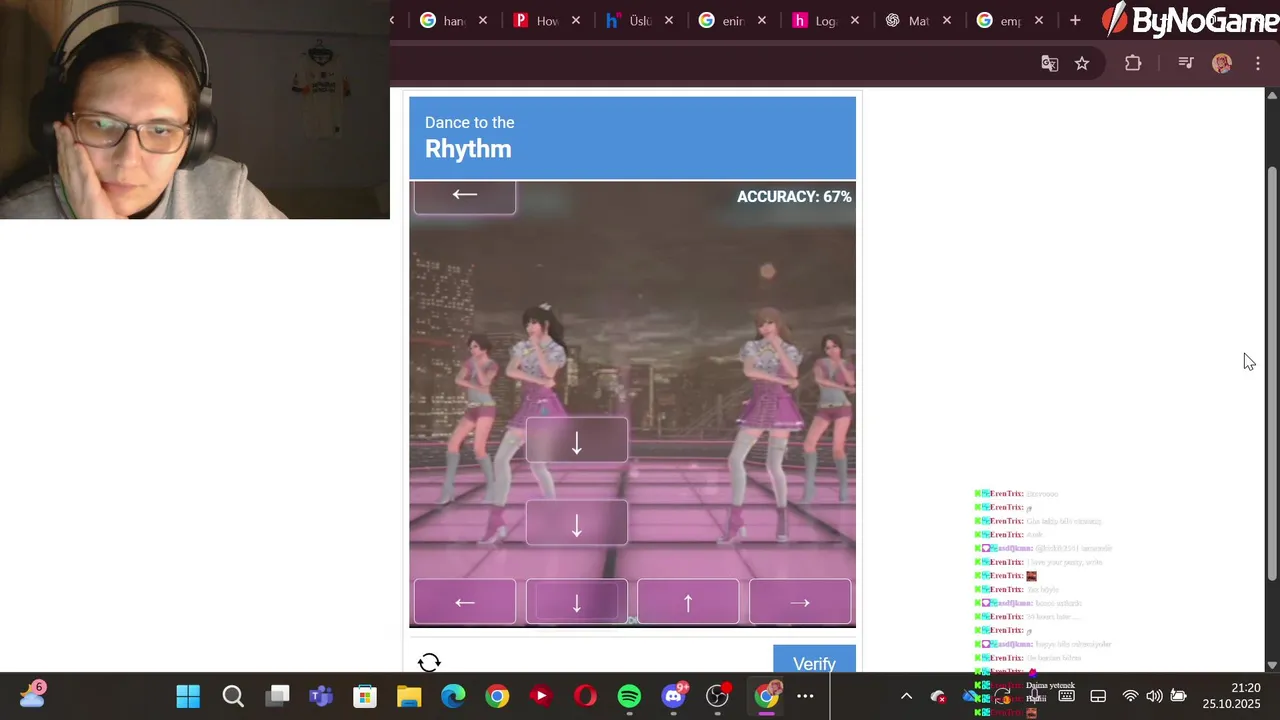This screenshot has height=720, width=1280.
Task: Open the Chrome extensions puzzle icon
Action: [1133, 63]
